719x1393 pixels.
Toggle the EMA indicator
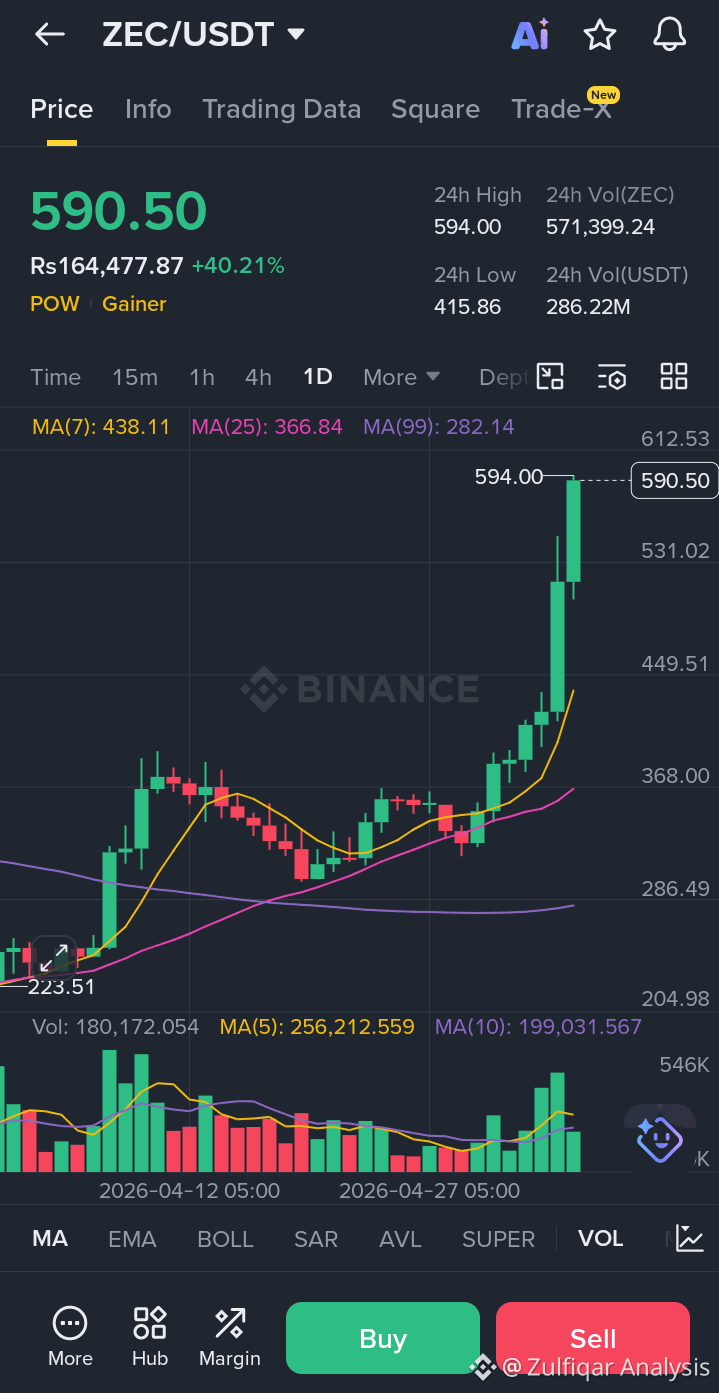[132, 1239]
